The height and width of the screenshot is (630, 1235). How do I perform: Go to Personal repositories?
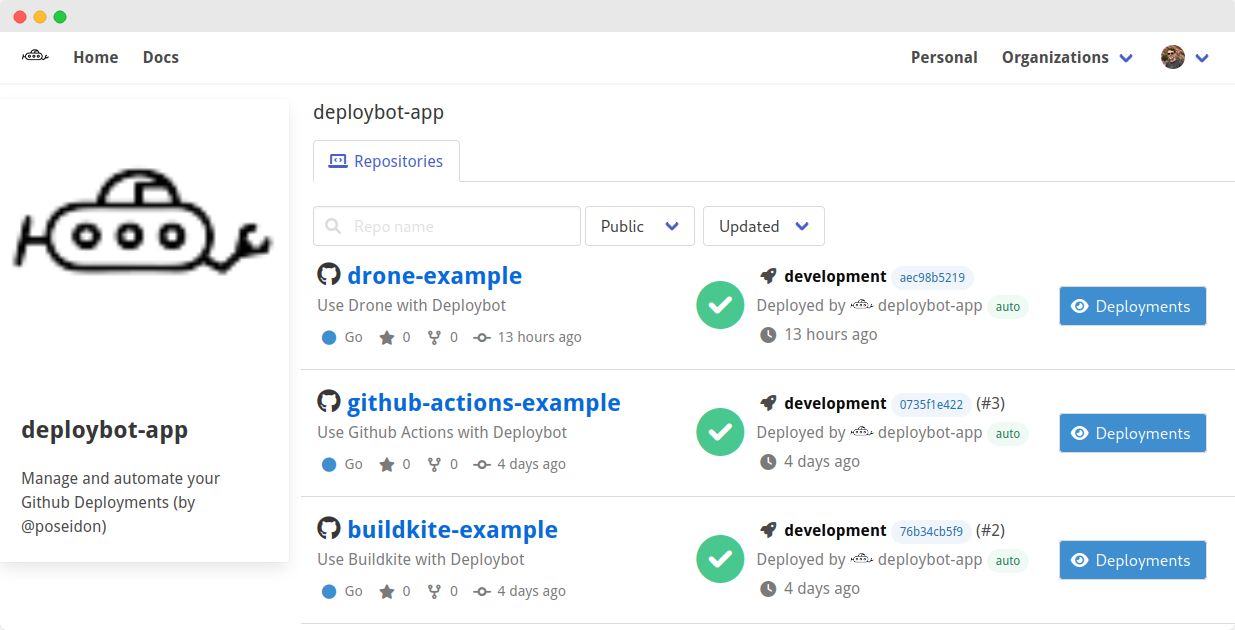click(x=944, y=57)
